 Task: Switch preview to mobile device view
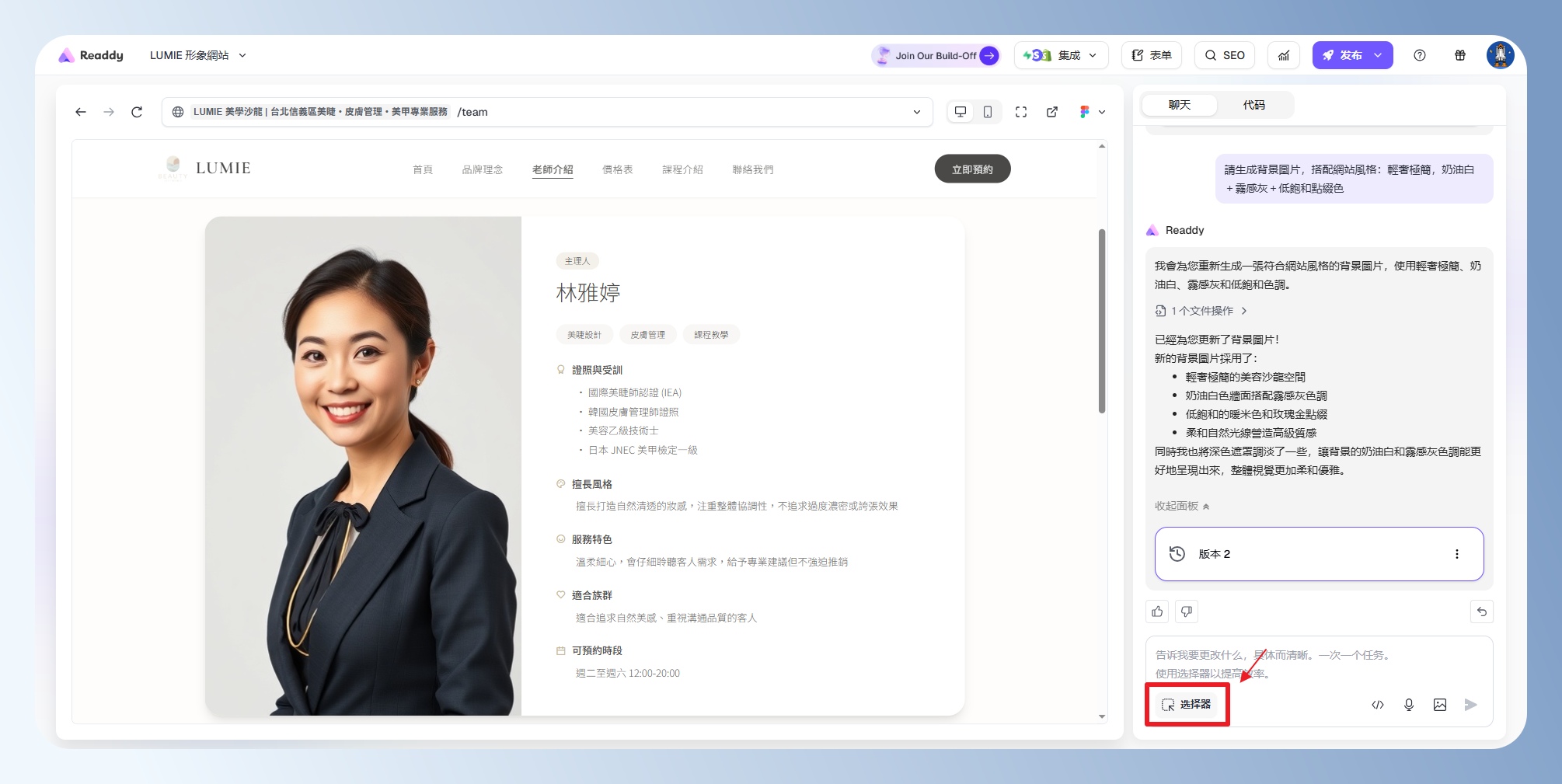pyautogui.click(x=988, y=112)
